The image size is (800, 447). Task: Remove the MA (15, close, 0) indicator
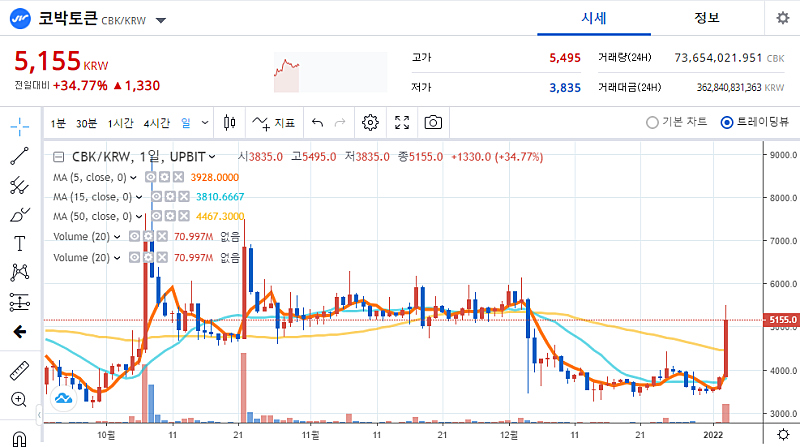pyautogui.click(x=184, y=196)
